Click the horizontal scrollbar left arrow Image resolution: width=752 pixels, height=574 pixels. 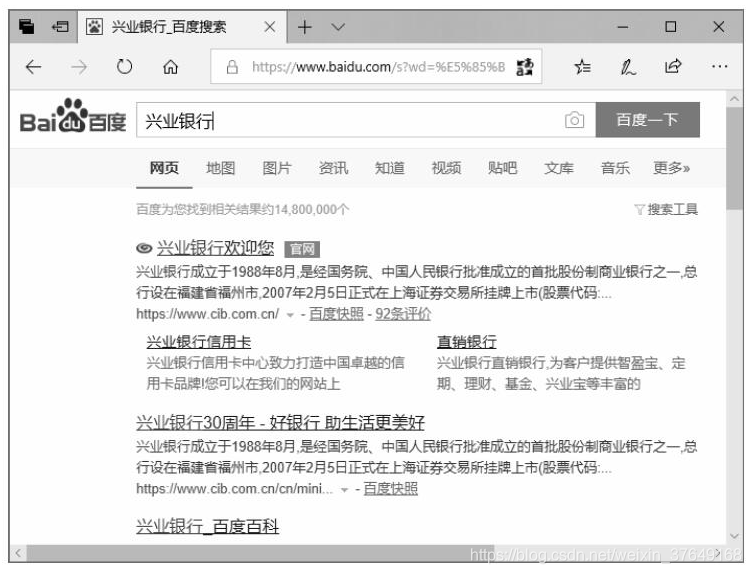(18, 553)
